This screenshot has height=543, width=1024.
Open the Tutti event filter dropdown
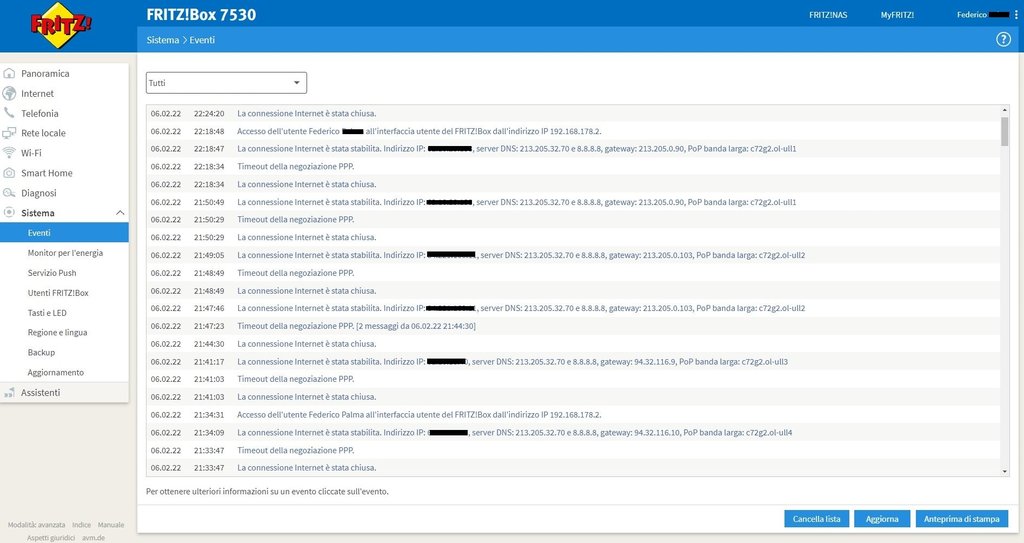pyautogui.click(x=226, y=83)
